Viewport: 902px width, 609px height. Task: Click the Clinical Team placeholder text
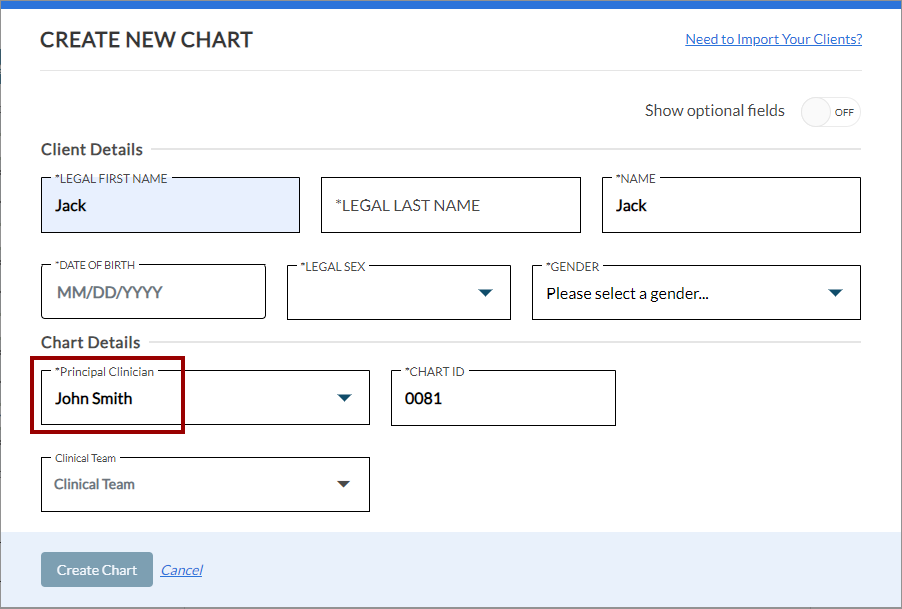[95, 484]
